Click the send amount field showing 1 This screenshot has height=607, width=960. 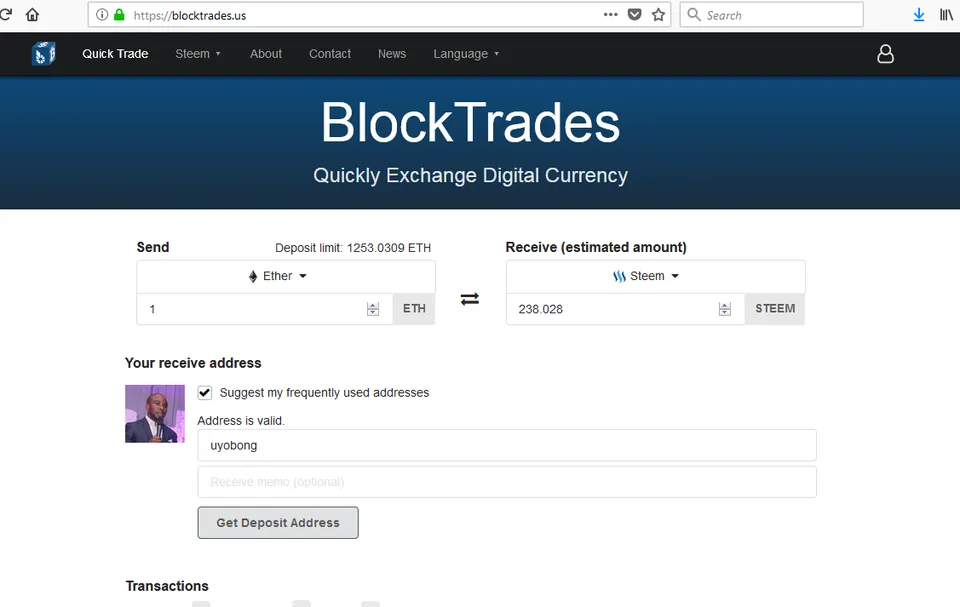[x=265, y=309]
